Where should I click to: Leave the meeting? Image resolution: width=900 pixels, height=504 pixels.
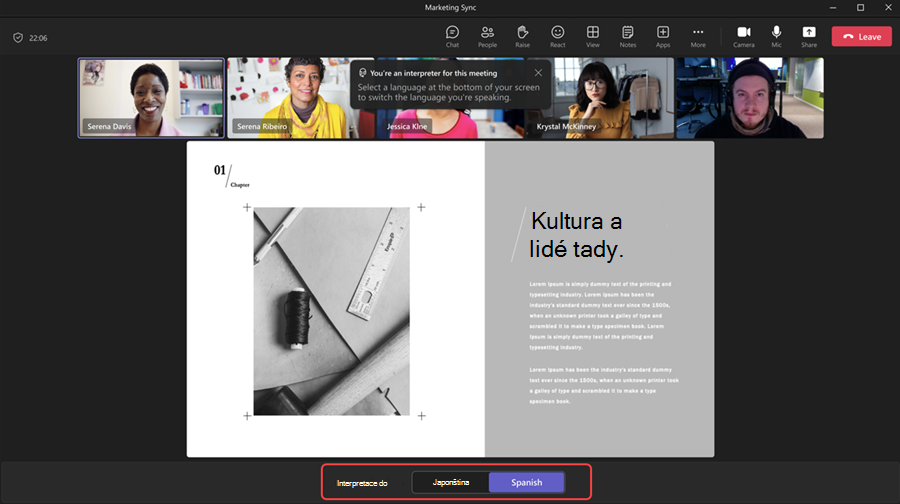tap(862, 37)
